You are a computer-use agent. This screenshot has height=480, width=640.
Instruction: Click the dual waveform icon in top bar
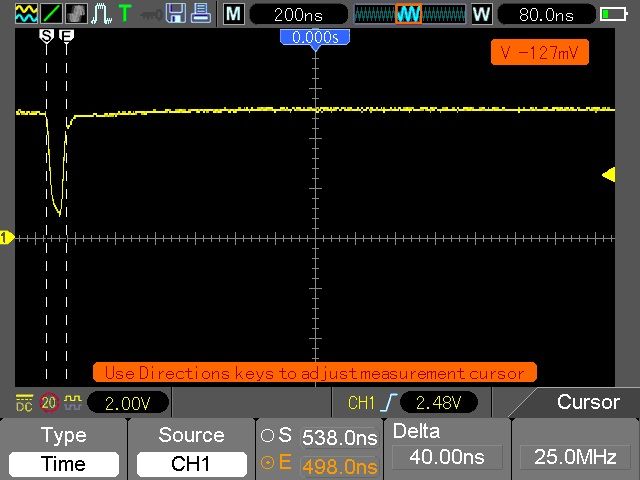pyautogui.click(x=27, y=13)
